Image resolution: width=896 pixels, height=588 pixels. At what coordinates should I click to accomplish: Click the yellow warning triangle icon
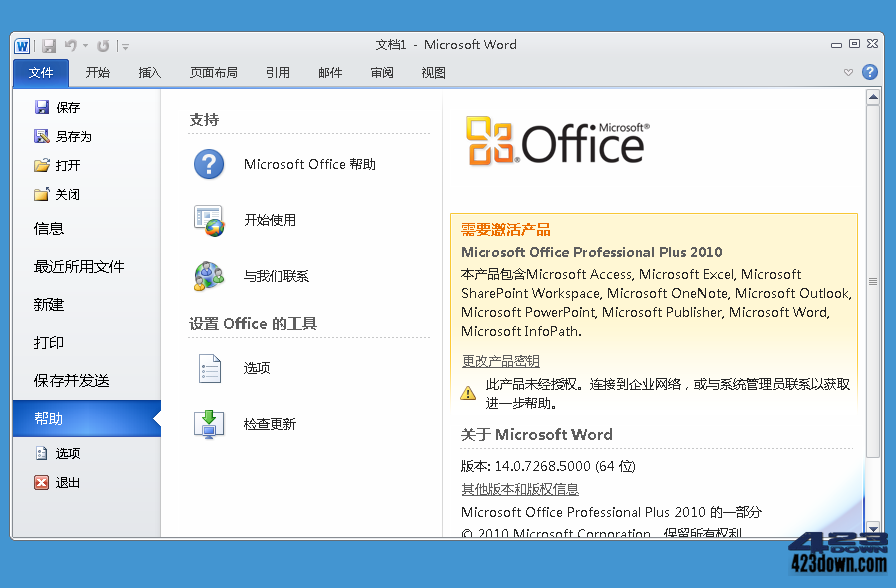point(468,393)
